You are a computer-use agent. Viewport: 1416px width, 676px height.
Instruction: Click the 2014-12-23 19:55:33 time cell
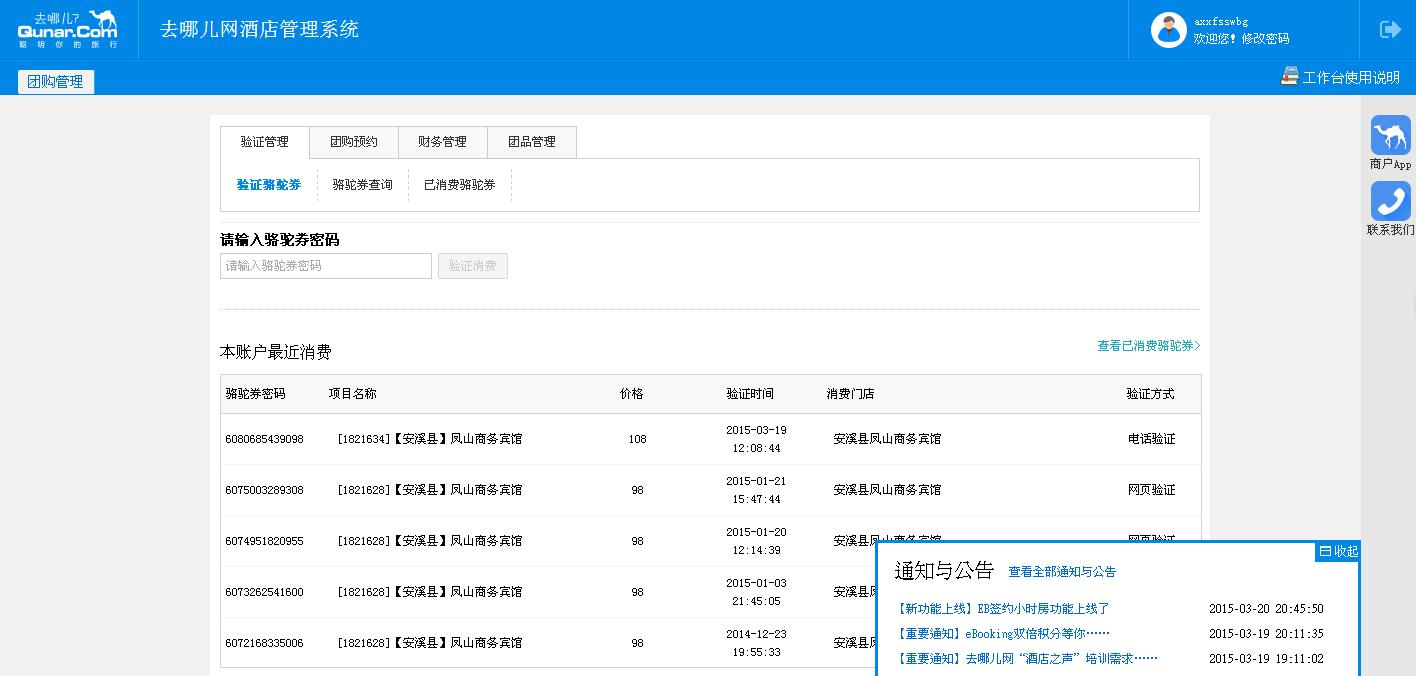click(757, 643)
